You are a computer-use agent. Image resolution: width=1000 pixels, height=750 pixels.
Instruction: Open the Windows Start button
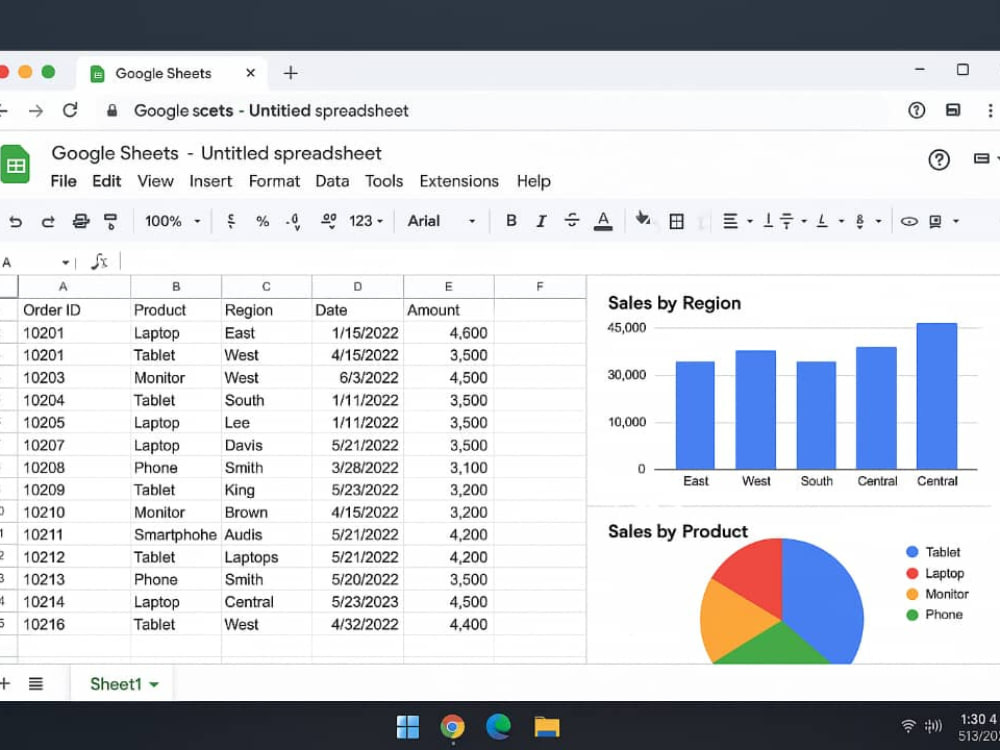[x=408, y=726]
